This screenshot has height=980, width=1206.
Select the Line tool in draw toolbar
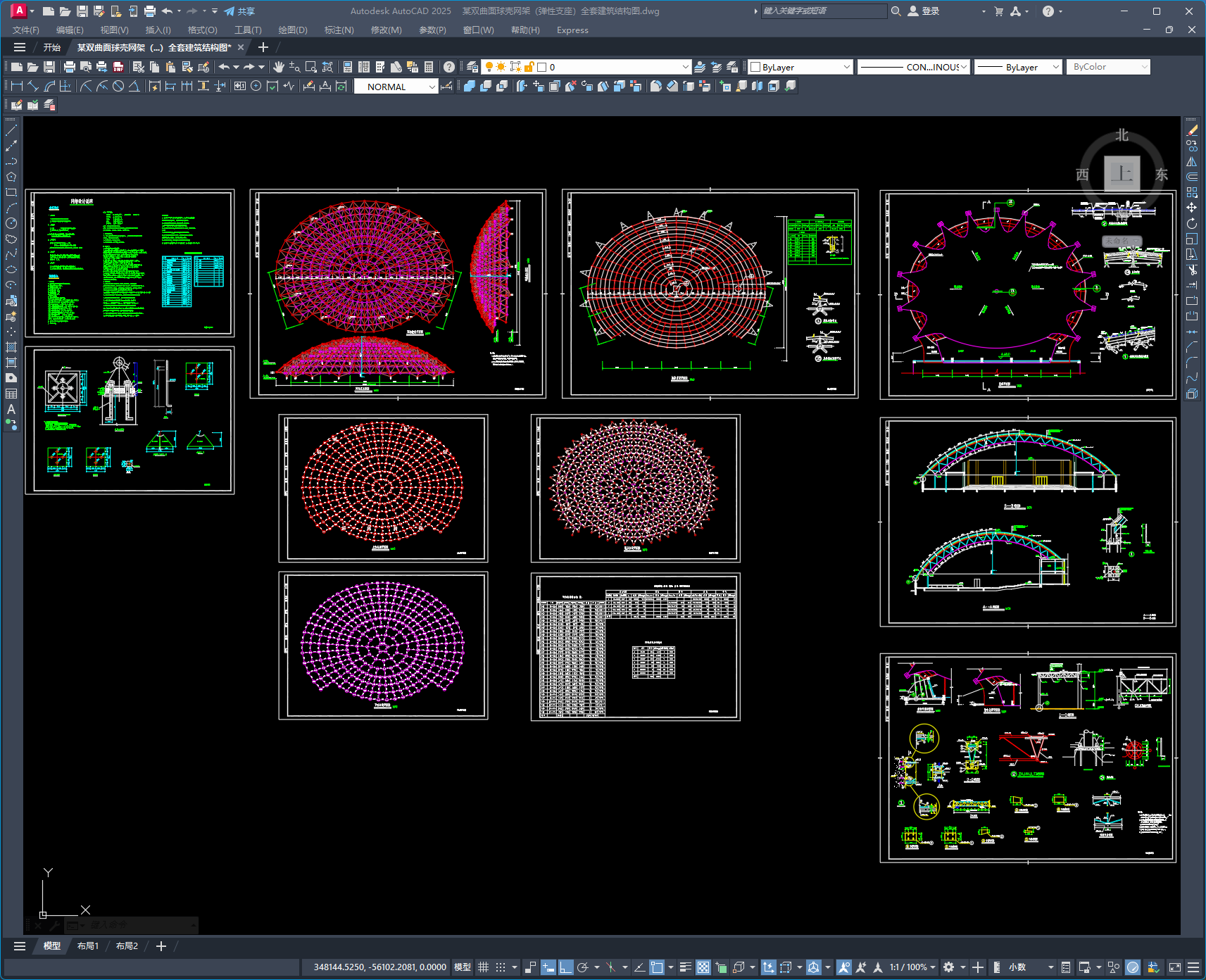tap(11, 130)
